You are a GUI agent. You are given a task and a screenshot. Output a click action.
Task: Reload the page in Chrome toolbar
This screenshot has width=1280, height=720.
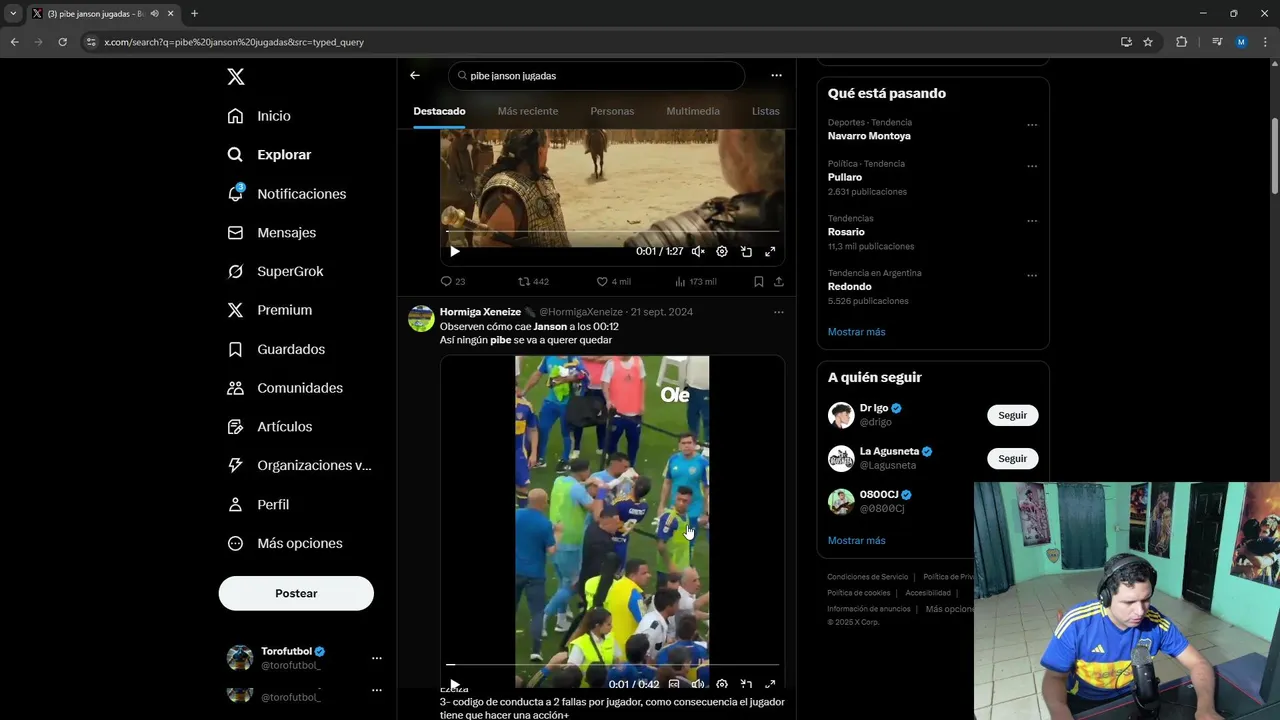pyautogui.click(x=62, y=42)
